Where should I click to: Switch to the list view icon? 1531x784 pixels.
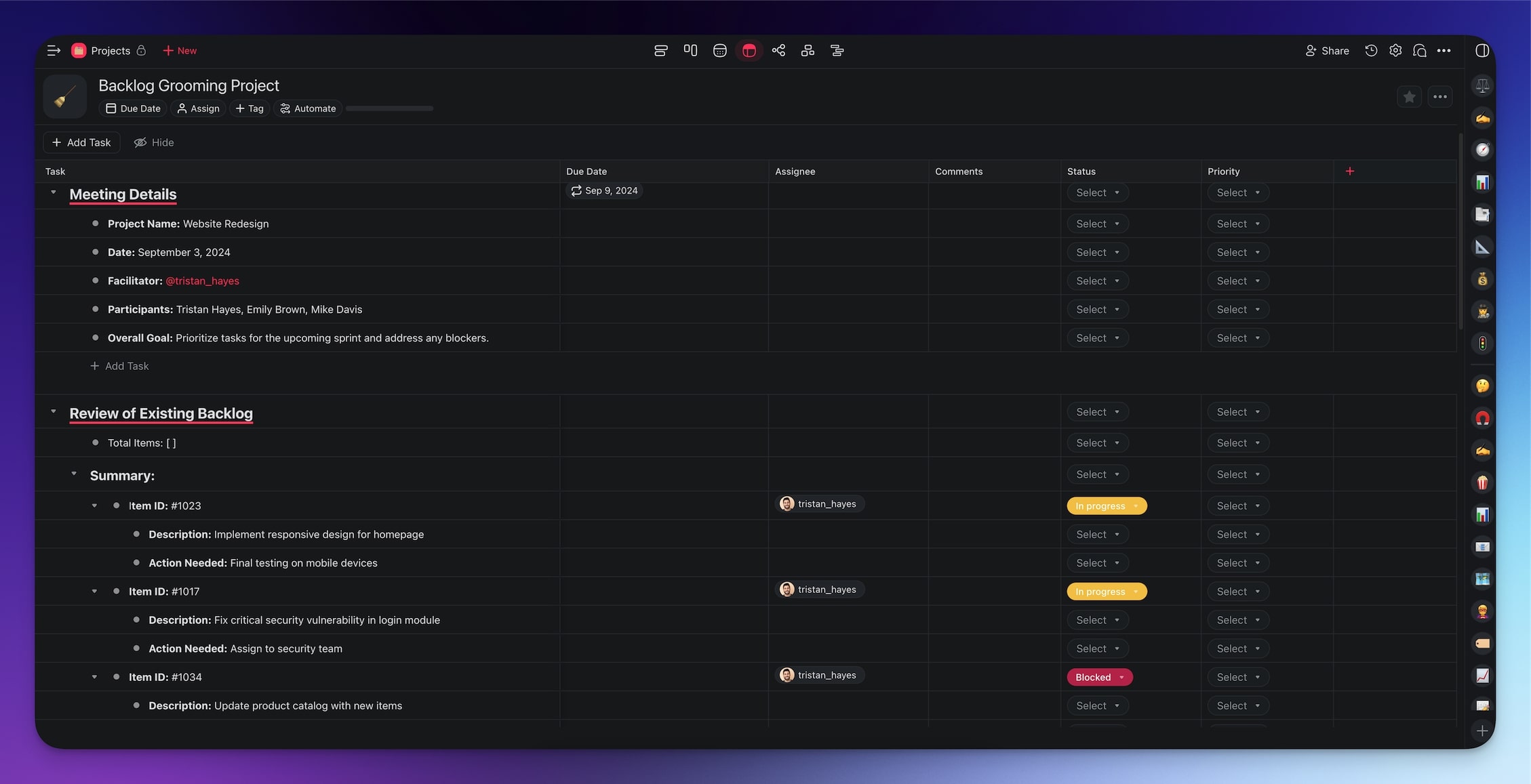click(660, 51)
